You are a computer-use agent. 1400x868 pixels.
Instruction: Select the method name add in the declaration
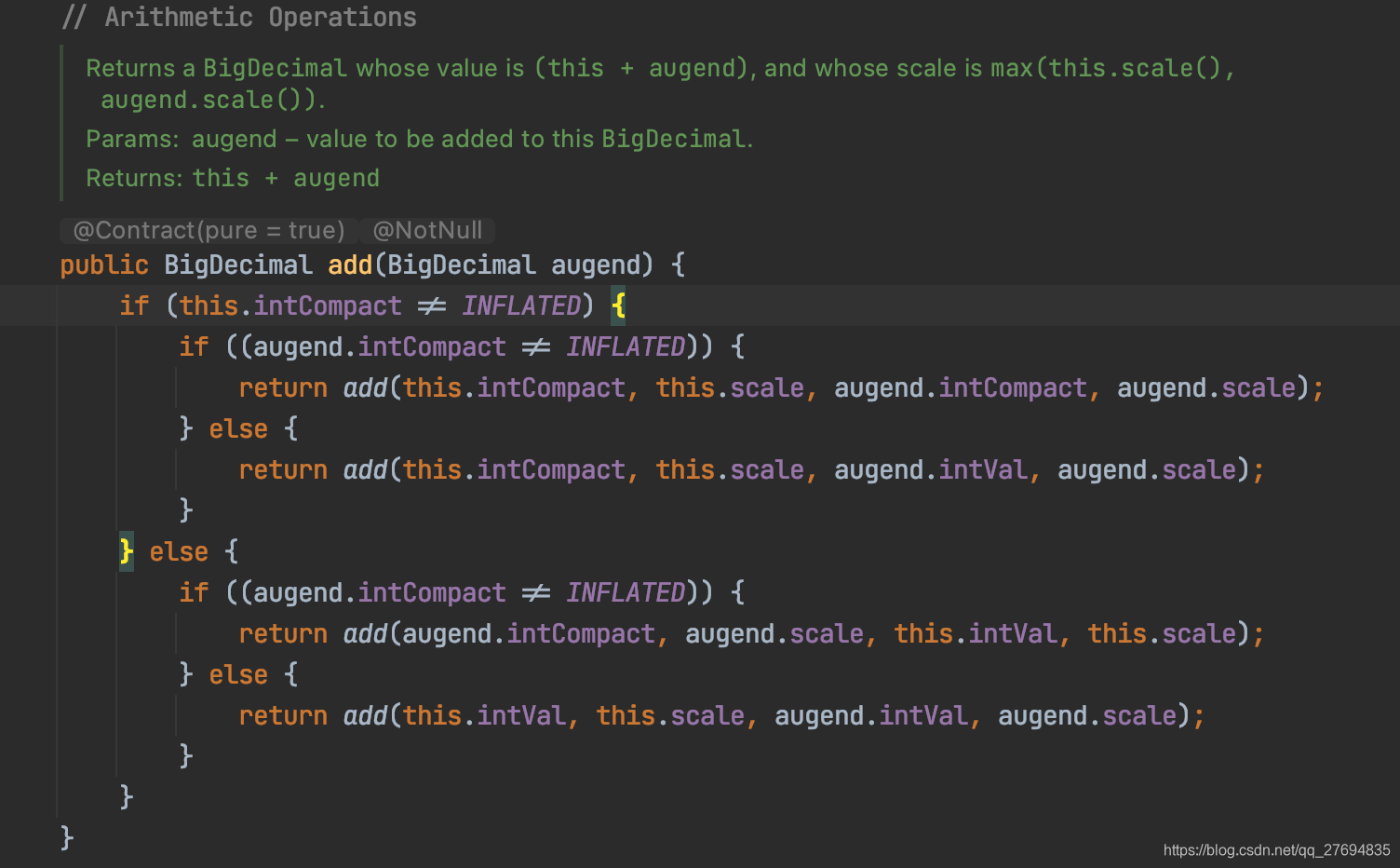(x=348, y=264)
